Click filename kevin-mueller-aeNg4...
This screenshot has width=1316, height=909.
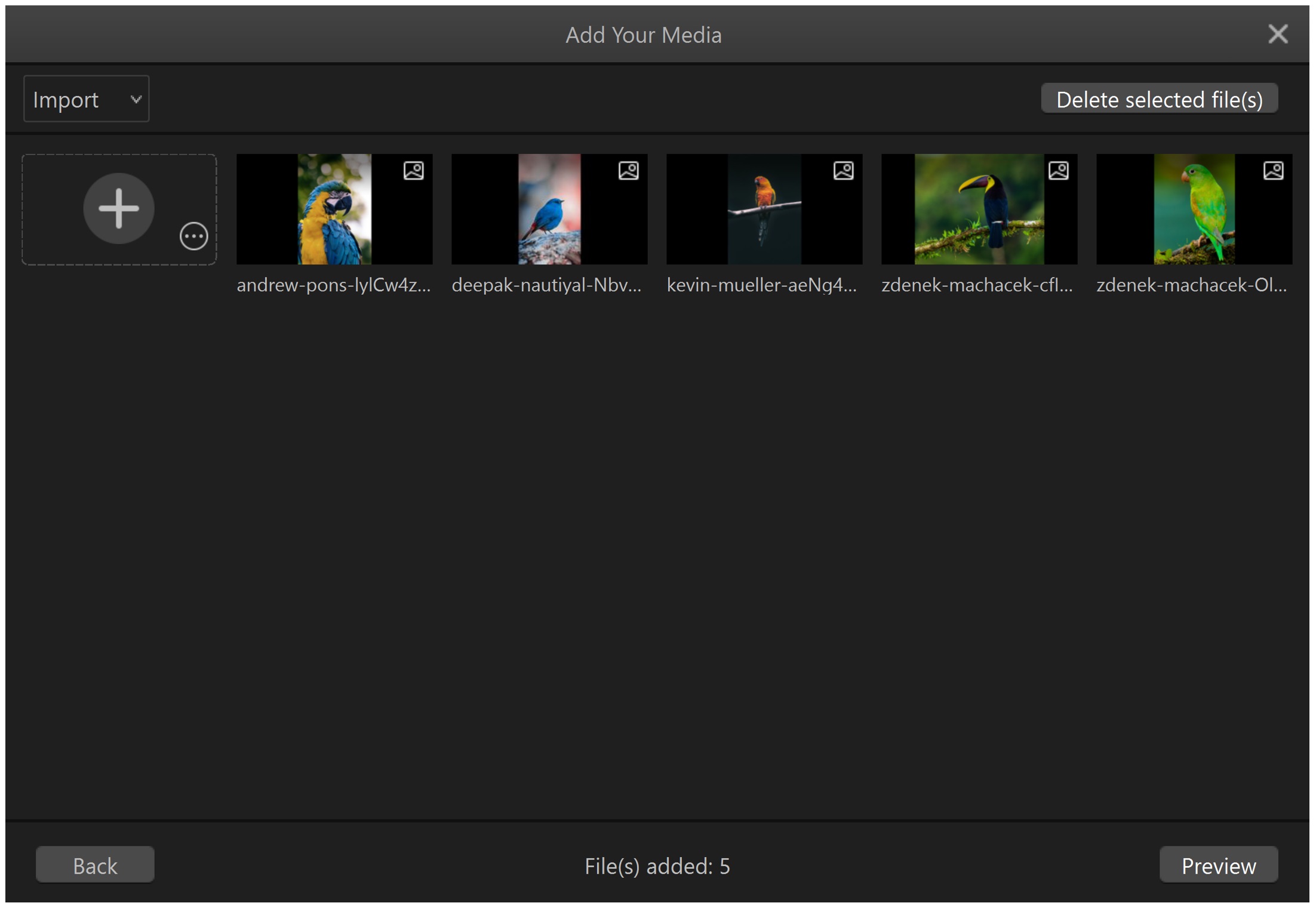click(x=762, y=285)
